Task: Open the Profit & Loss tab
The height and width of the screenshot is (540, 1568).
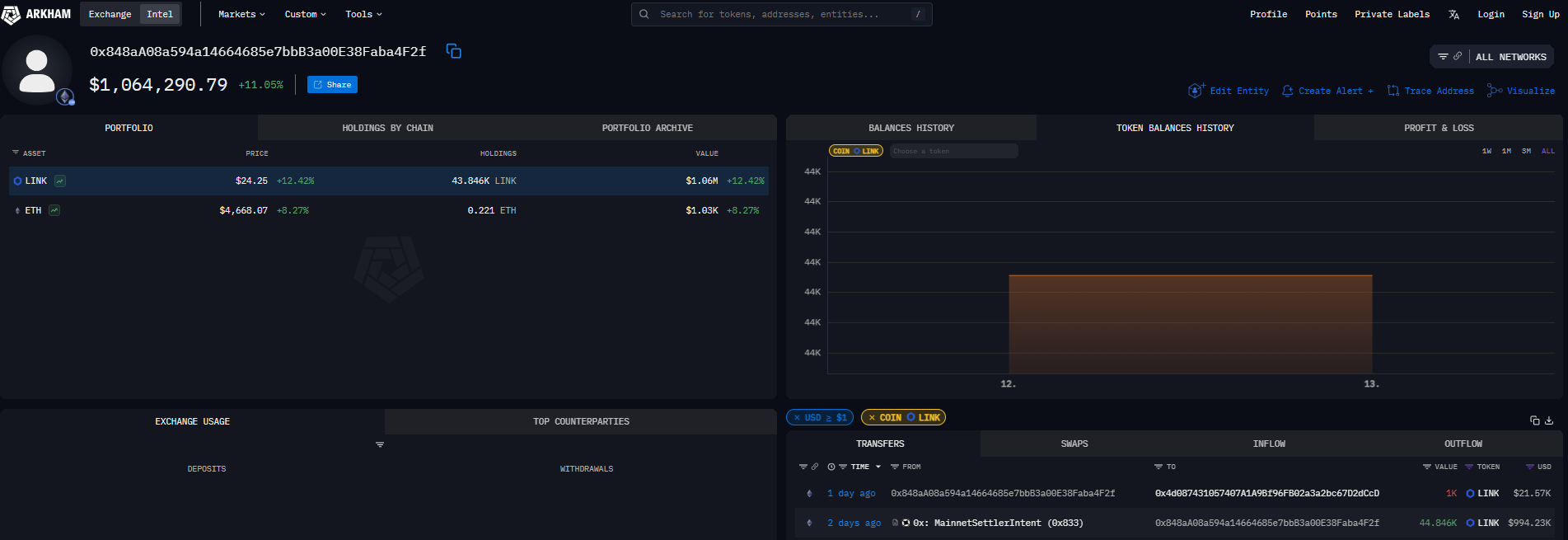Action: (1439, 128)
